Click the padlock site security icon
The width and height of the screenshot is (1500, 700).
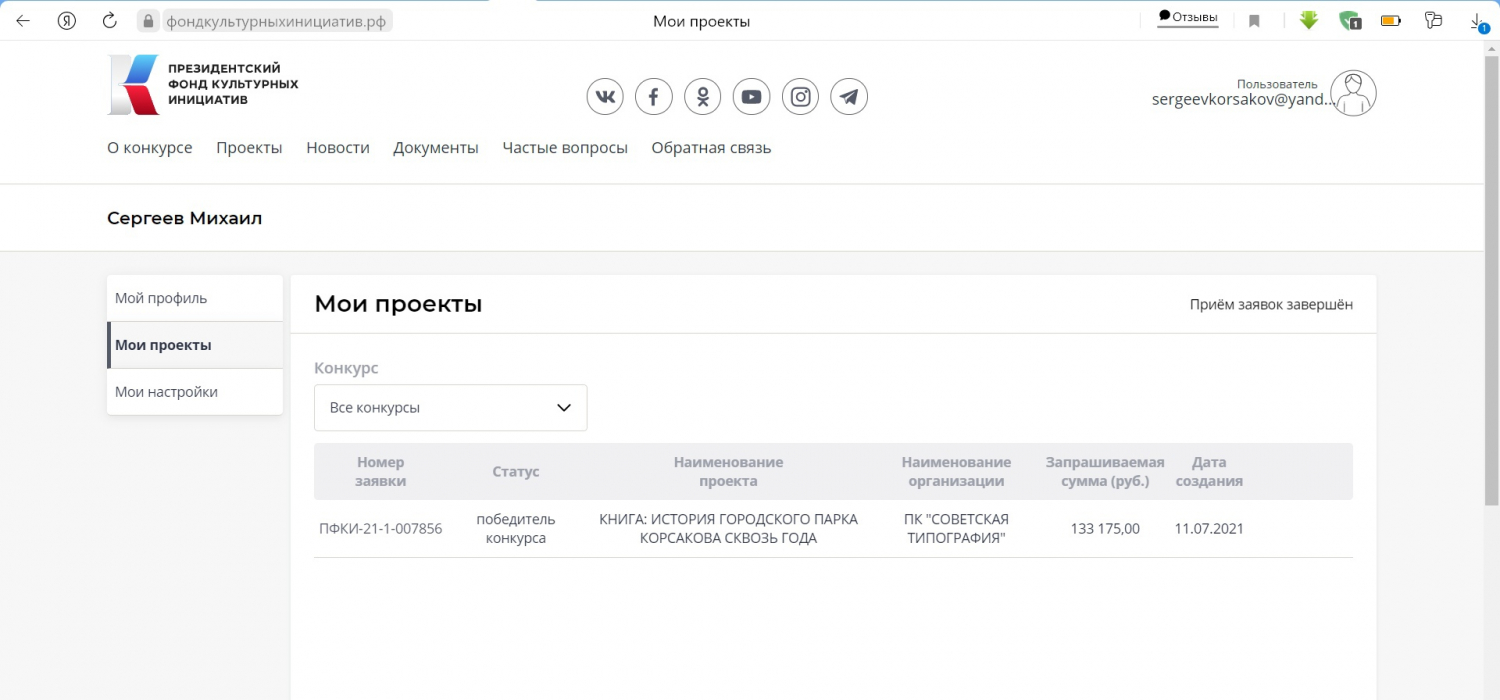pyautogui.click(x=148, y=21)
